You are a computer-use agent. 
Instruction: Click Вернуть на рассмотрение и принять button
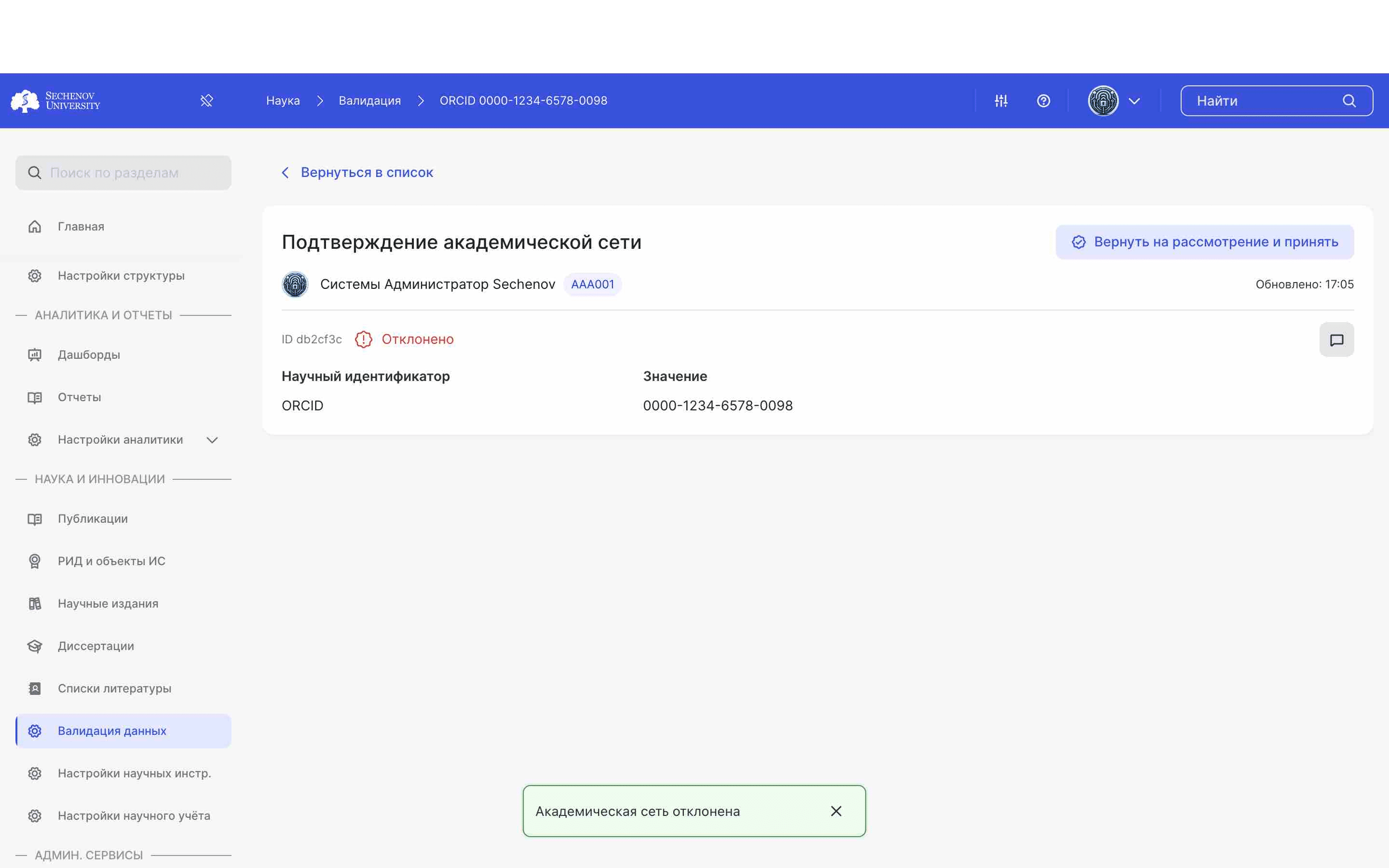click(1205, 242)
